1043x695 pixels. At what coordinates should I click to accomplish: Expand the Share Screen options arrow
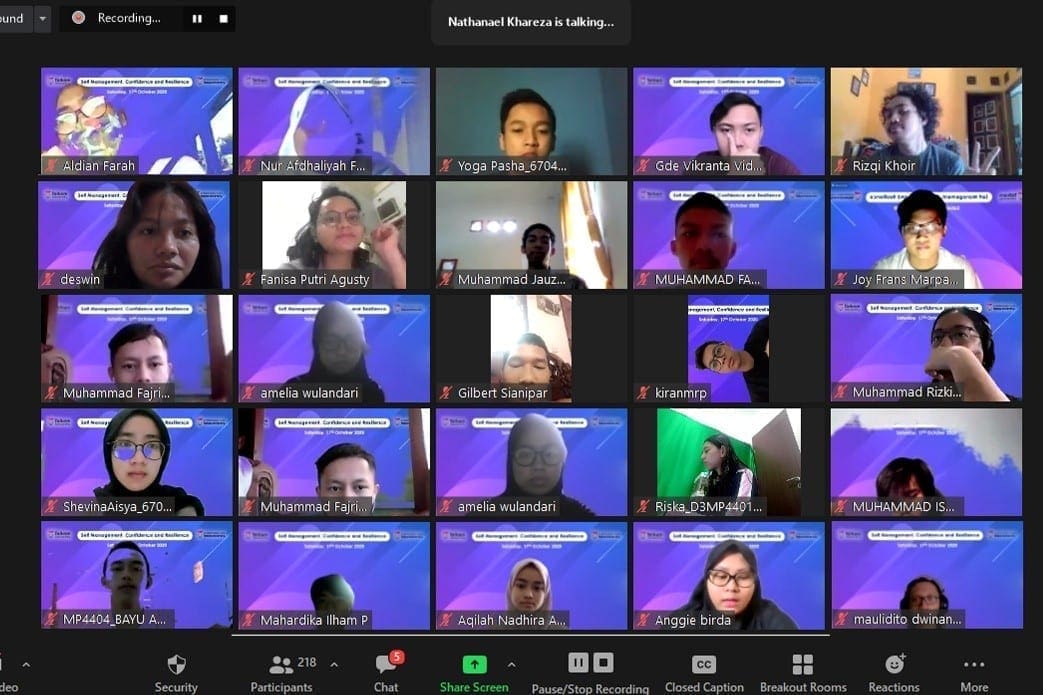click(511, 664)
